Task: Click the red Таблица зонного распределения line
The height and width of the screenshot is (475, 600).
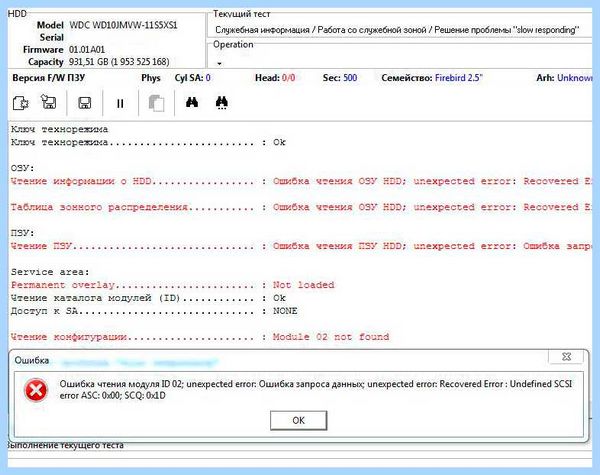Action: pyautogui.click(x=301, y=207)
